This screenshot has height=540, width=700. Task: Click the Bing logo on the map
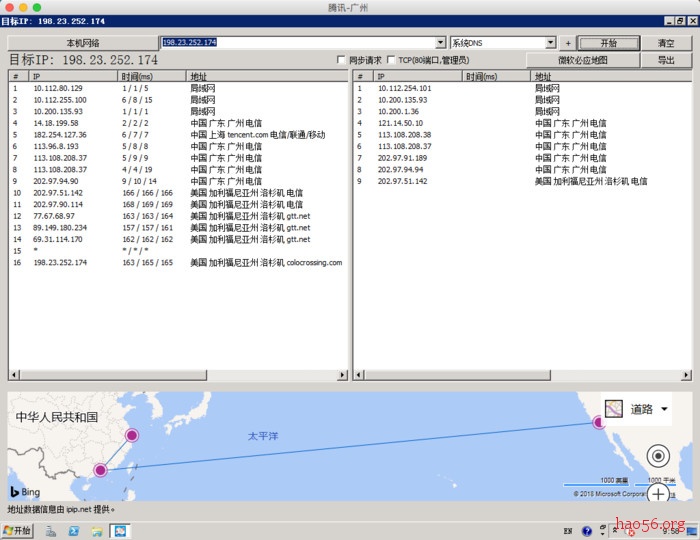tap(25, 492)
